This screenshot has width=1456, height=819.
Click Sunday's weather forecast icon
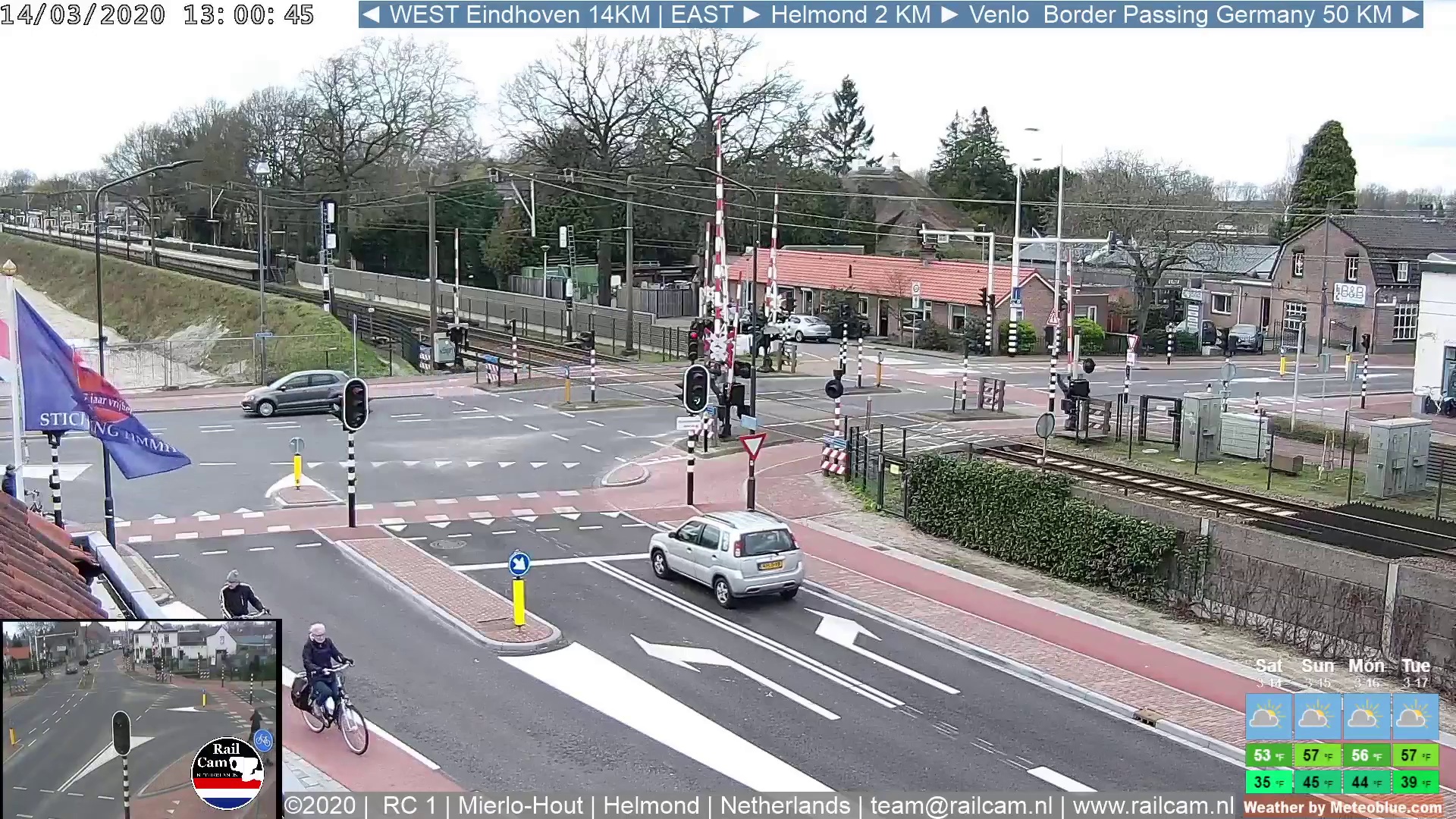click(x=1316, y=717)
